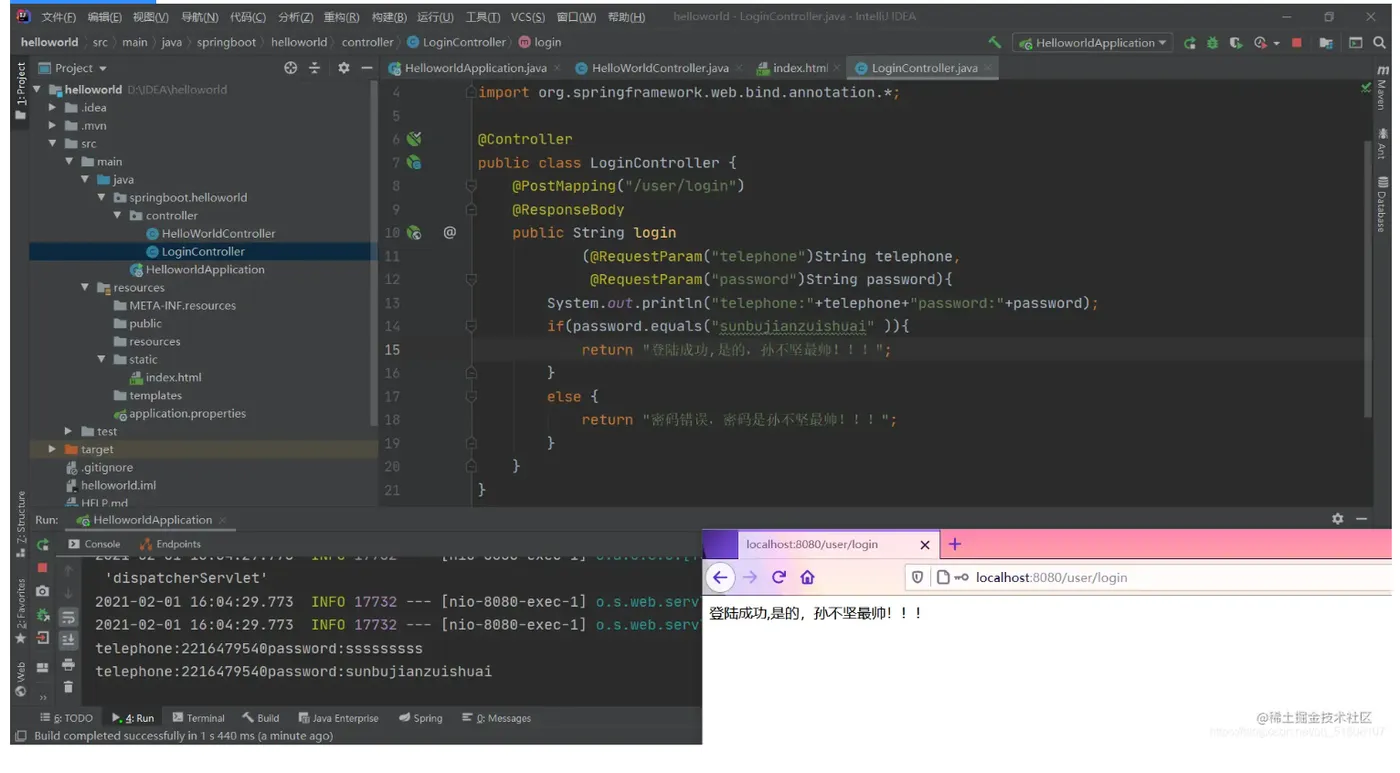
Task: Switch to index.html editor tab
Action: [x=798, y=68]
